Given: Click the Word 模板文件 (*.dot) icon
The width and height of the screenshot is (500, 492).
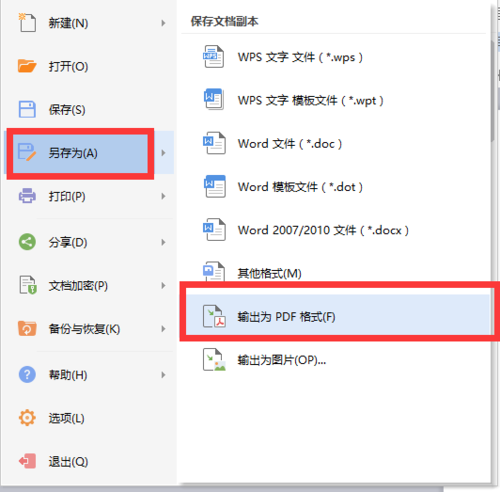Looking at the screenshot, I should tap(214, 186).
